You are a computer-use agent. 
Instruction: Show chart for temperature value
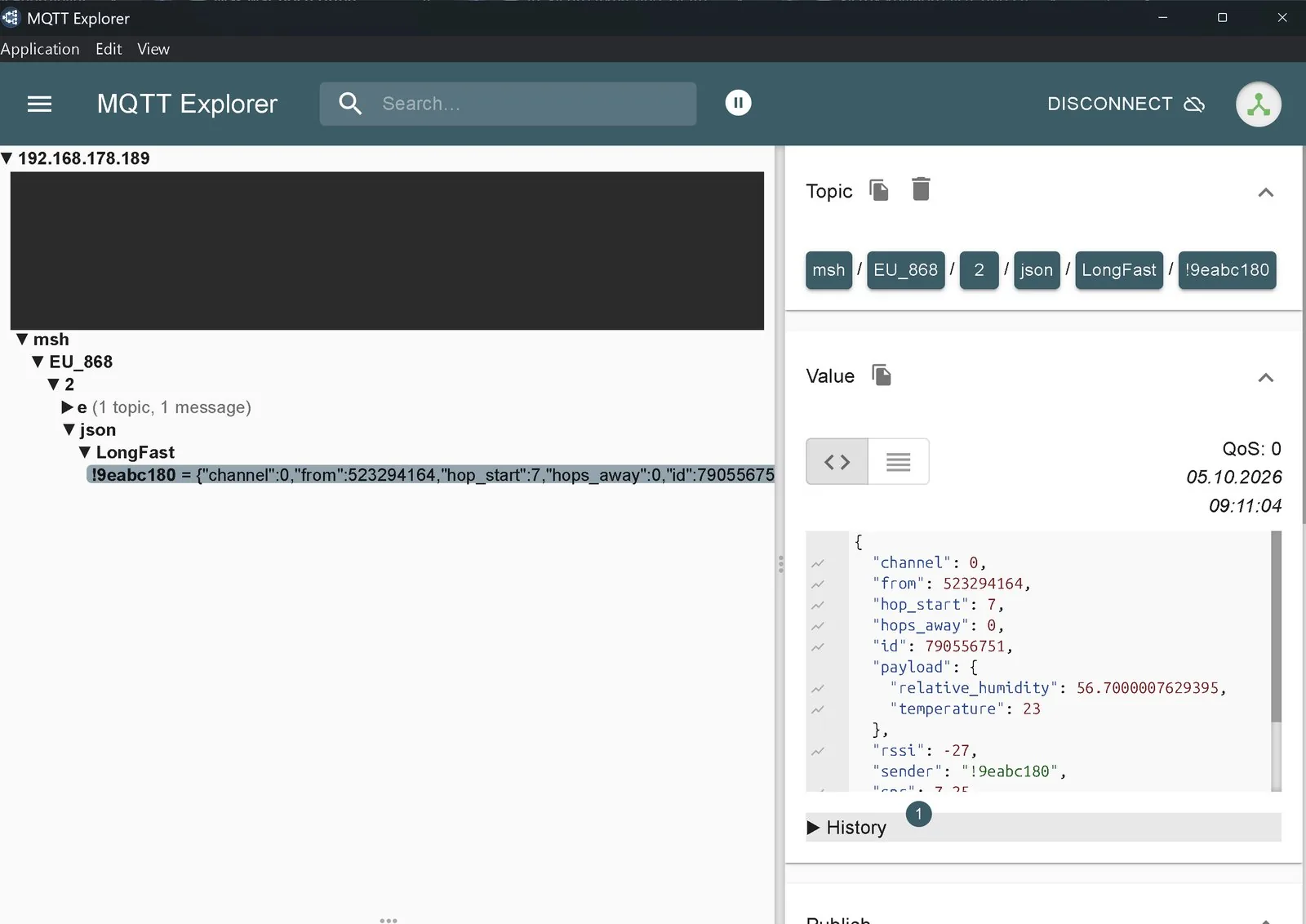click(818, 709)
